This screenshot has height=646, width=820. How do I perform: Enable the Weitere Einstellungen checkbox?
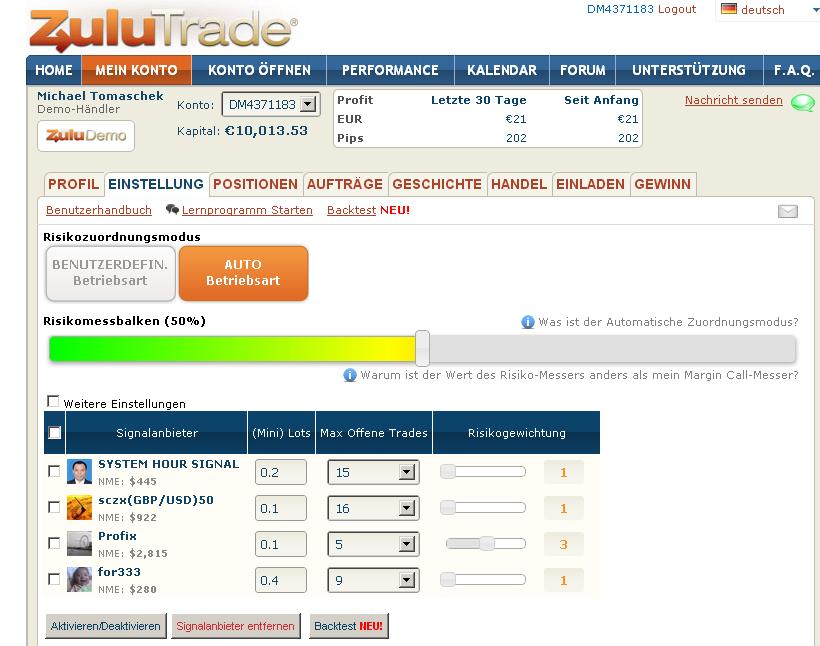[x=53, y=402]
